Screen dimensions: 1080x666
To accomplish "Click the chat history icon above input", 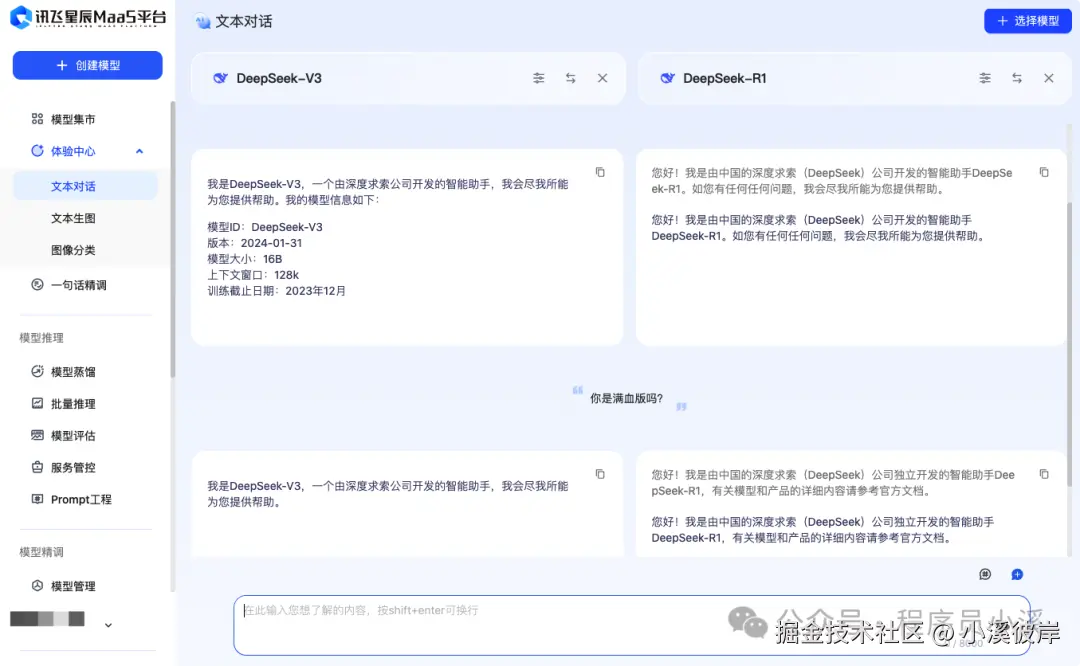I will pos(985,574).
